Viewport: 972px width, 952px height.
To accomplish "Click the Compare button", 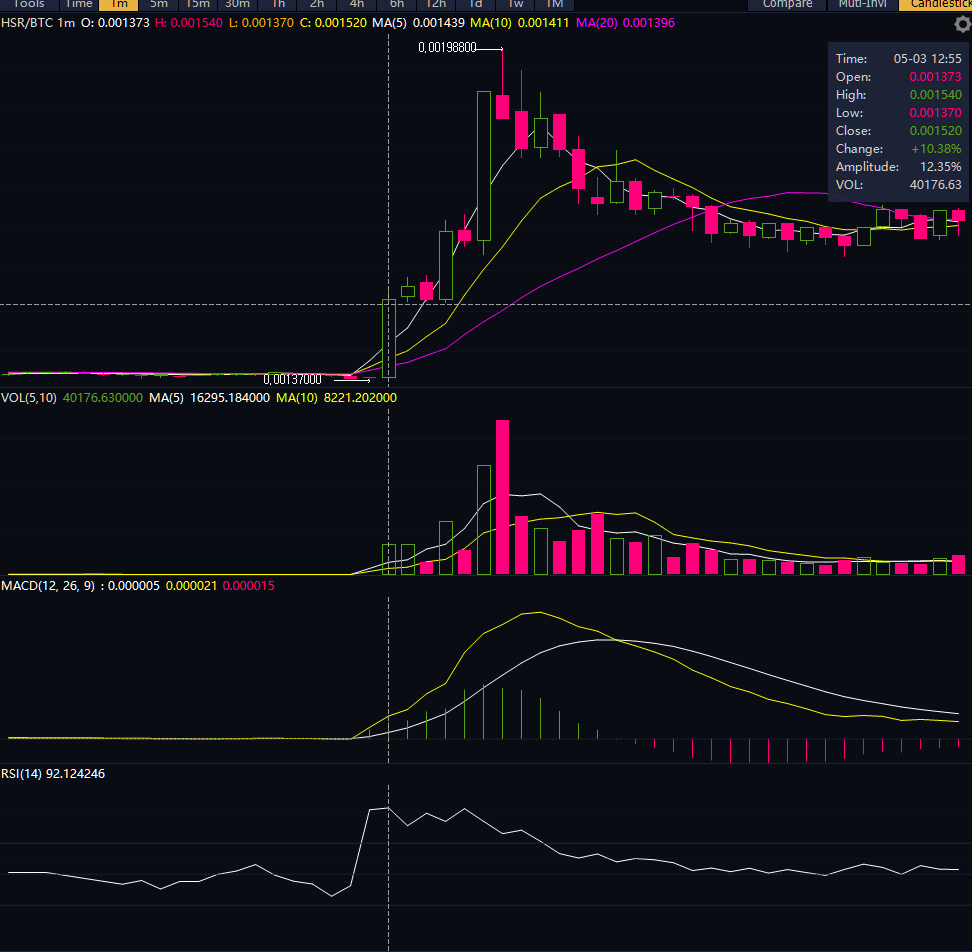I will pos(787,4).
